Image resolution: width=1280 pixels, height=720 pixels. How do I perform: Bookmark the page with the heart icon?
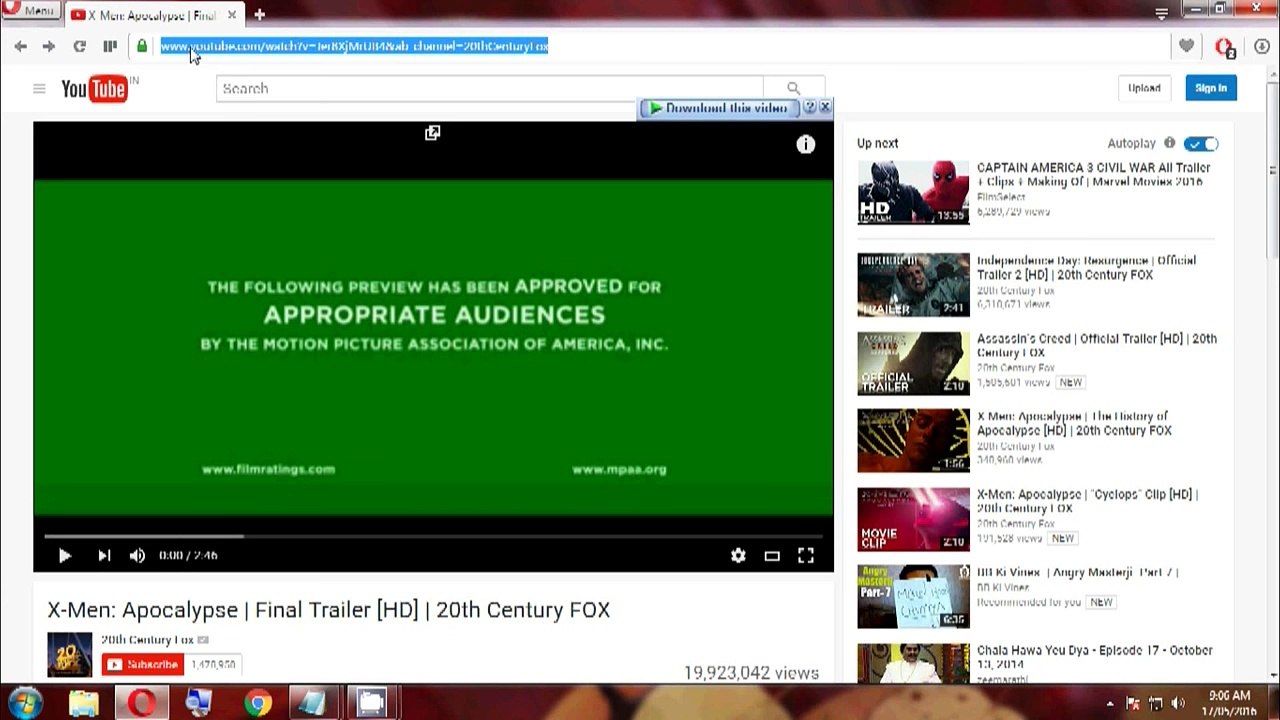tap(1186, 46)
